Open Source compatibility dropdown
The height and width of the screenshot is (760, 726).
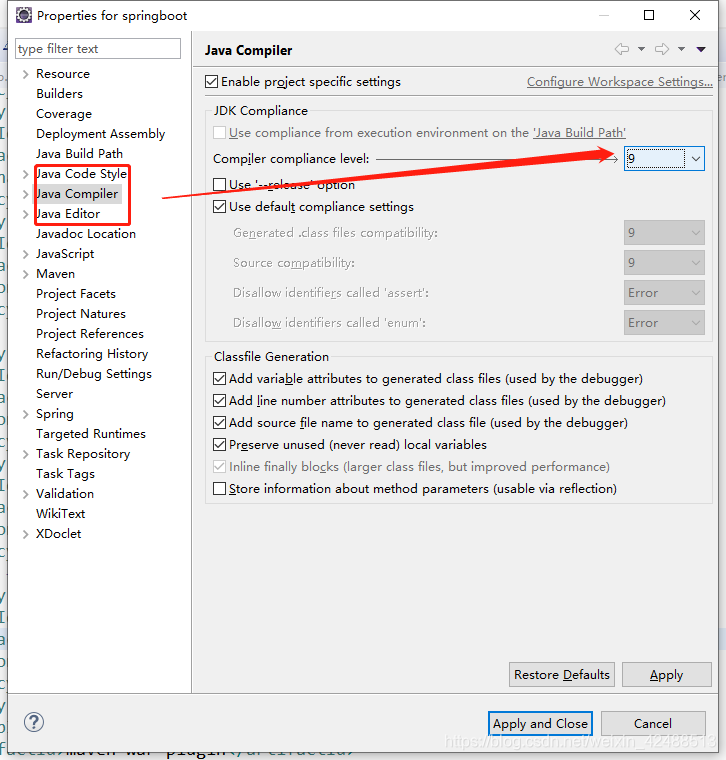click(x=664, y=263)
